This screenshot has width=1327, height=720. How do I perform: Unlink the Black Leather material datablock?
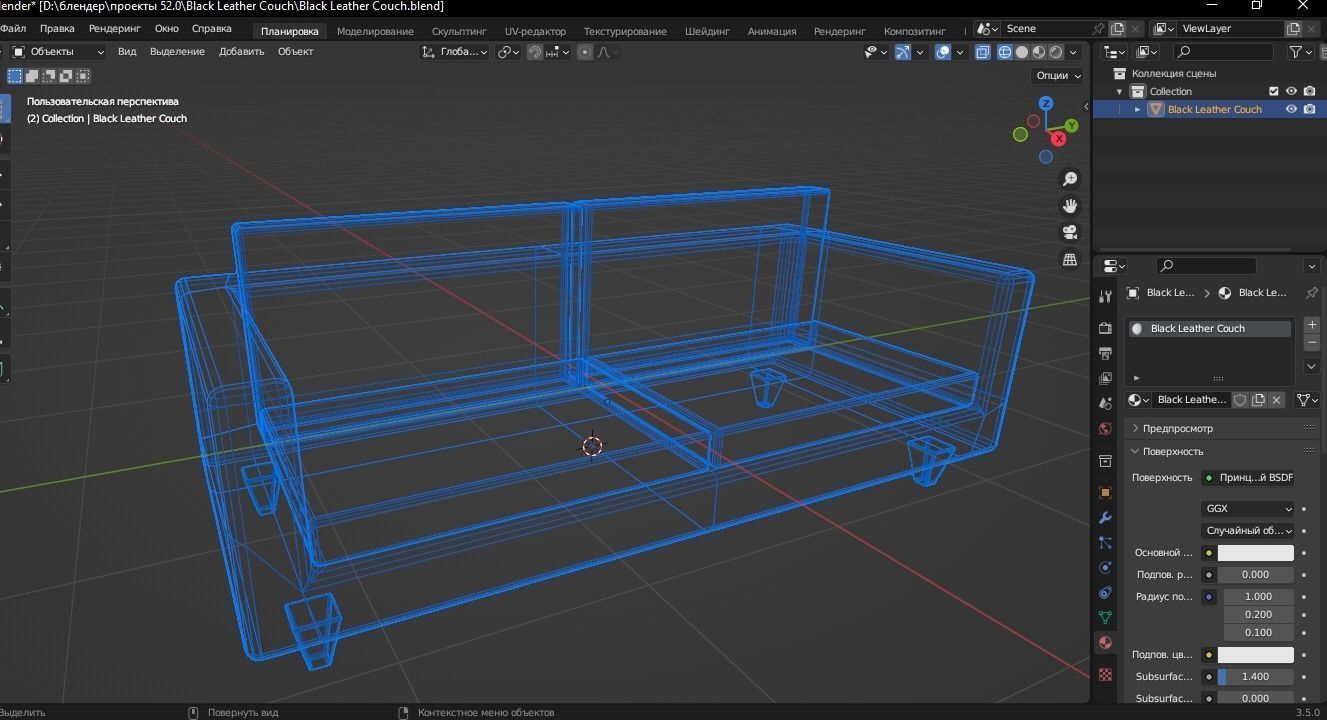tap(1276, 400)
